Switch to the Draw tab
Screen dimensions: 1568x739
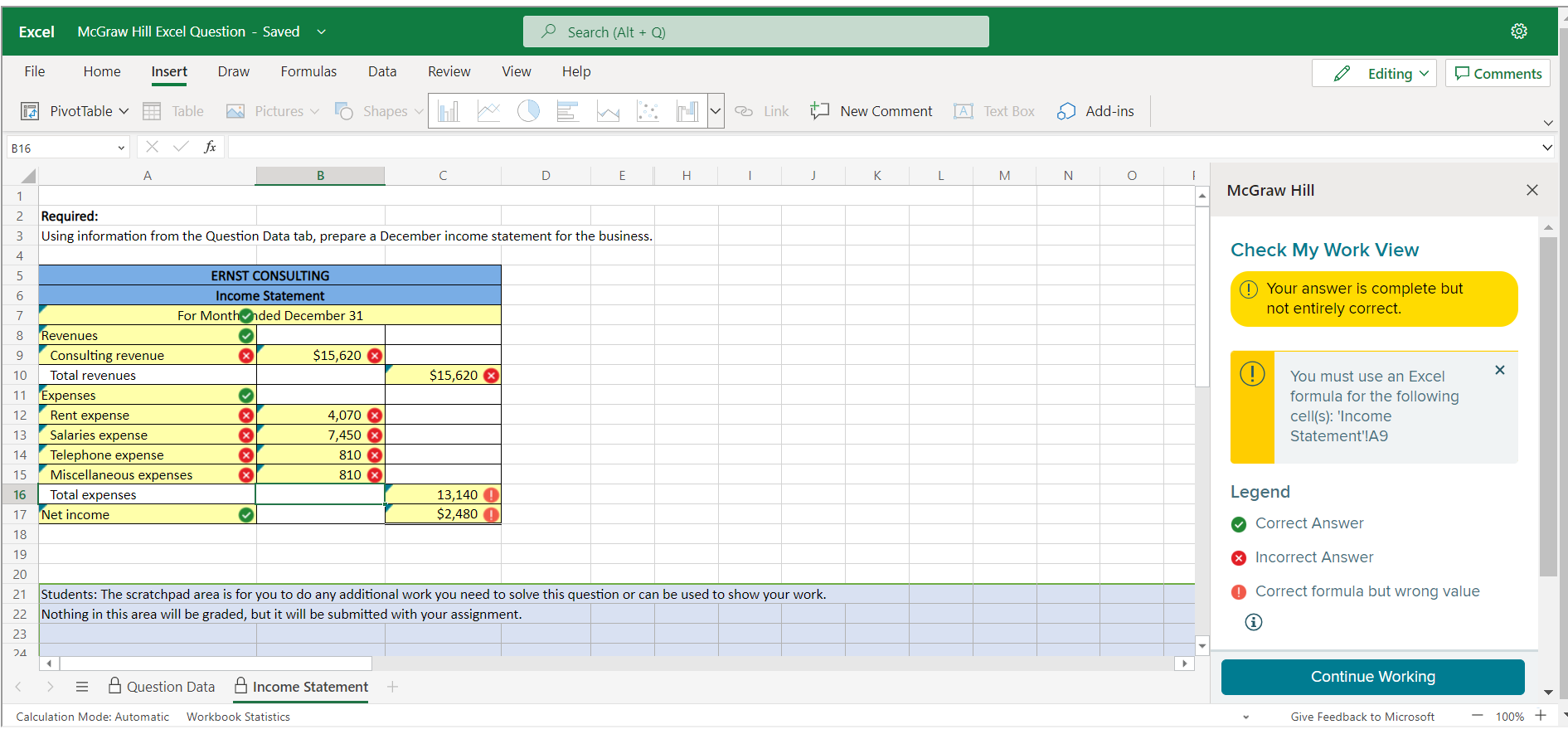(x=234, y=71)
